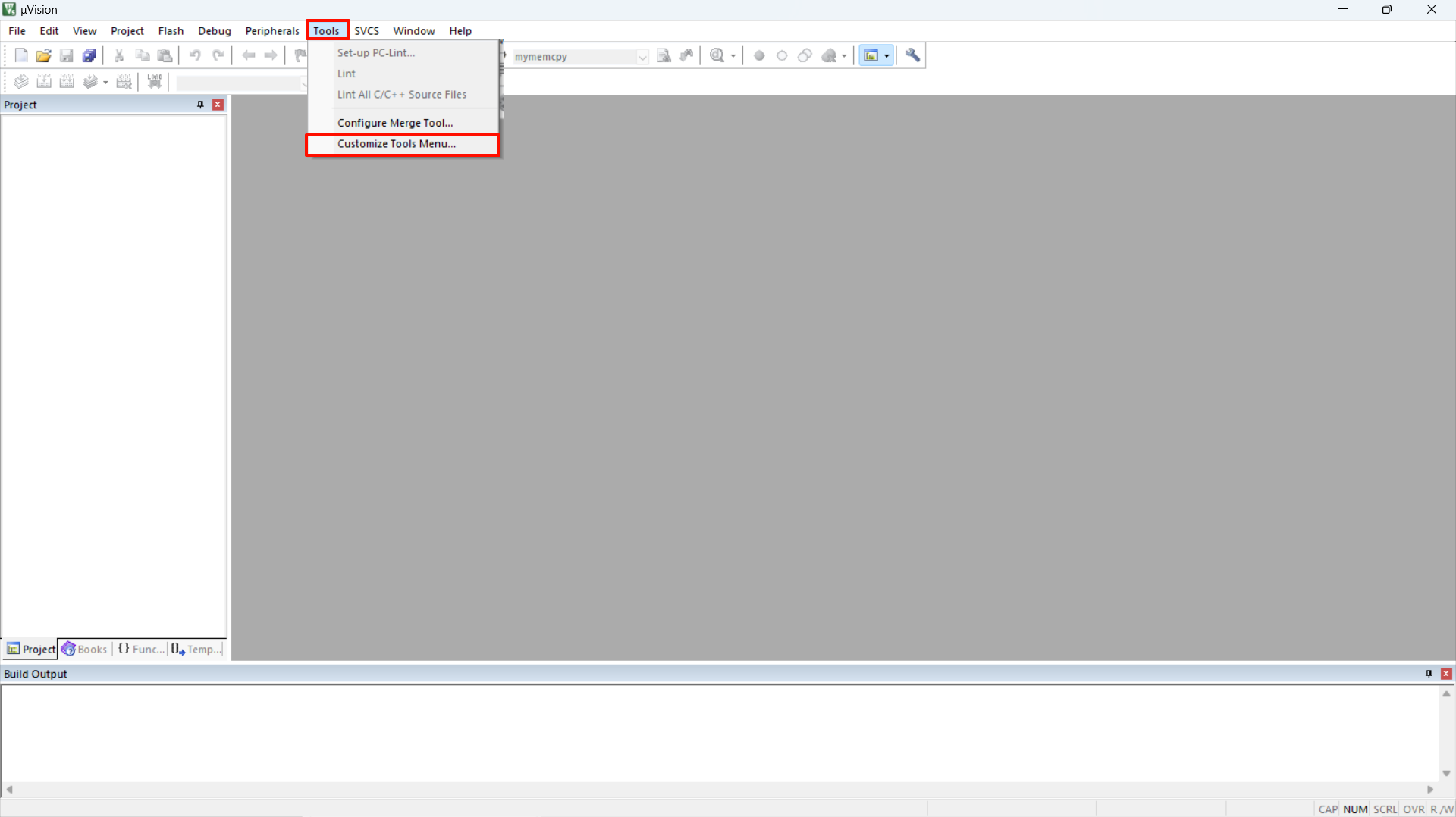This screenshot has width=1456, height=817.
Task: Click the New file icon
Action: point(21,55)
